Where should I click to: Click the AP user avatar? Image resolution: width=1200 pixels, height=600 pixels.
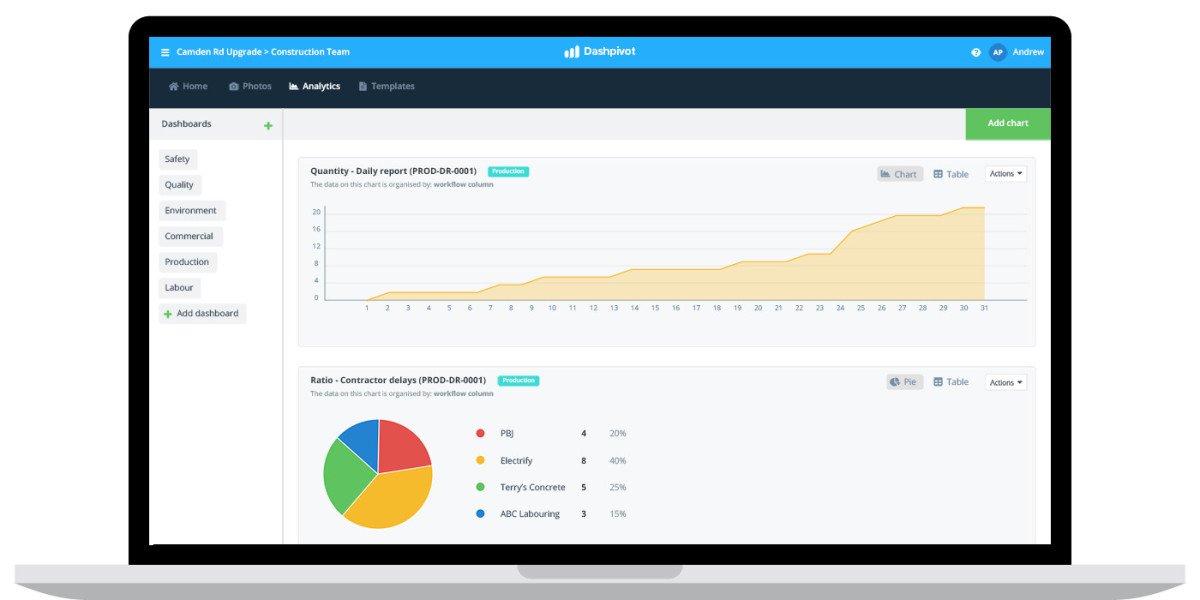click(x=998, y=52)
